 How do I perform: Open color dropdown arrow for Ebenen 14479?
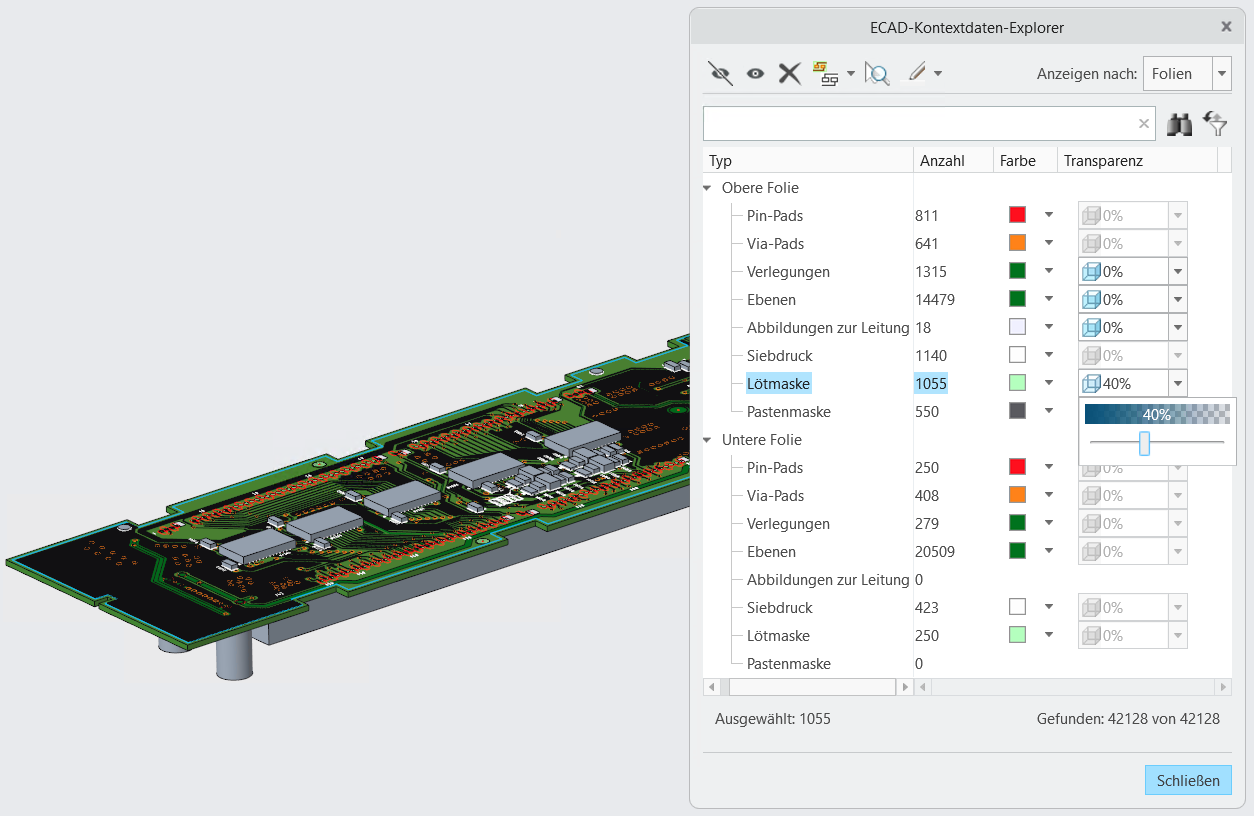click(x=1049, y=299)
